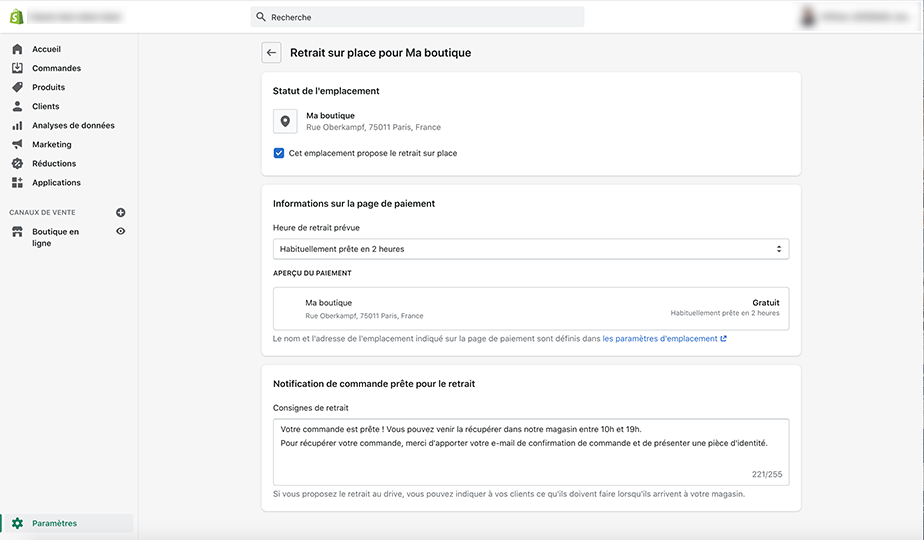Open Paramètres at bottom of sidebar
The width and height of the screenshot is (924, 540).
(x=54, y=523)
